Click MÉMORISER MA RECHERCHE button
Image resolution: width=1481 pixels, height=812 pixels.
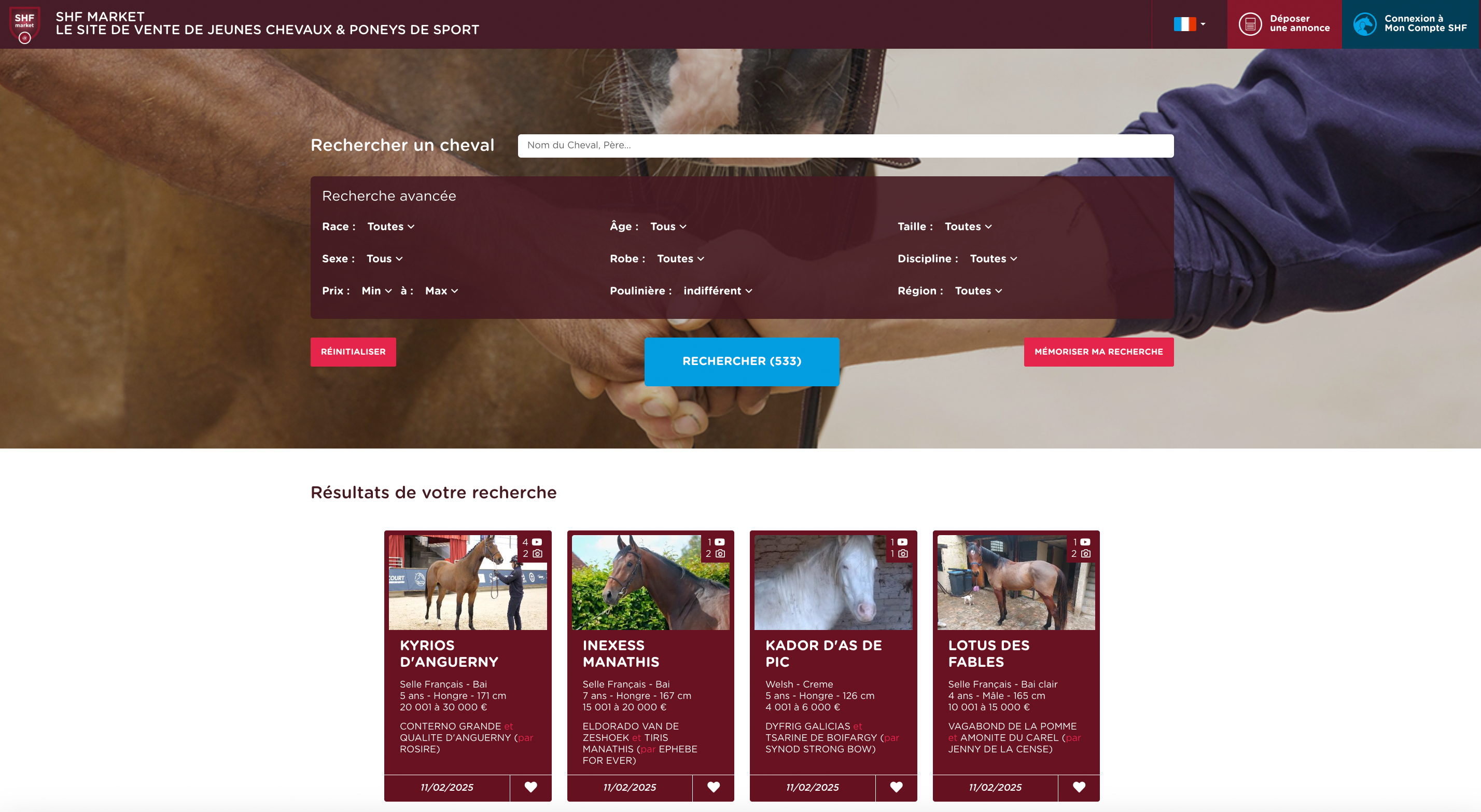[x=1099, y=352]
